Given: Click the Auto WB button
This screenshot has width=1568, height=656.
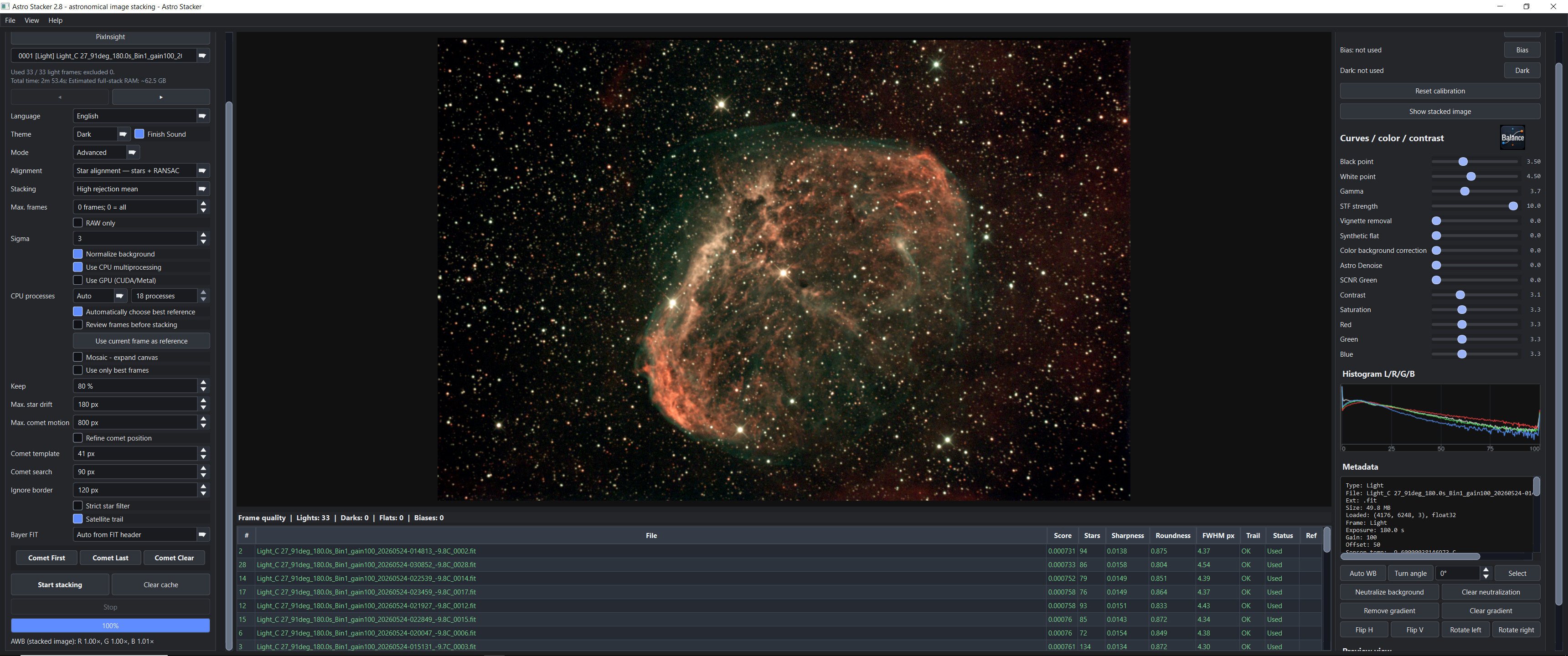Looking at the screenshot, I should pyautogui.click(x=1362, y=573).
